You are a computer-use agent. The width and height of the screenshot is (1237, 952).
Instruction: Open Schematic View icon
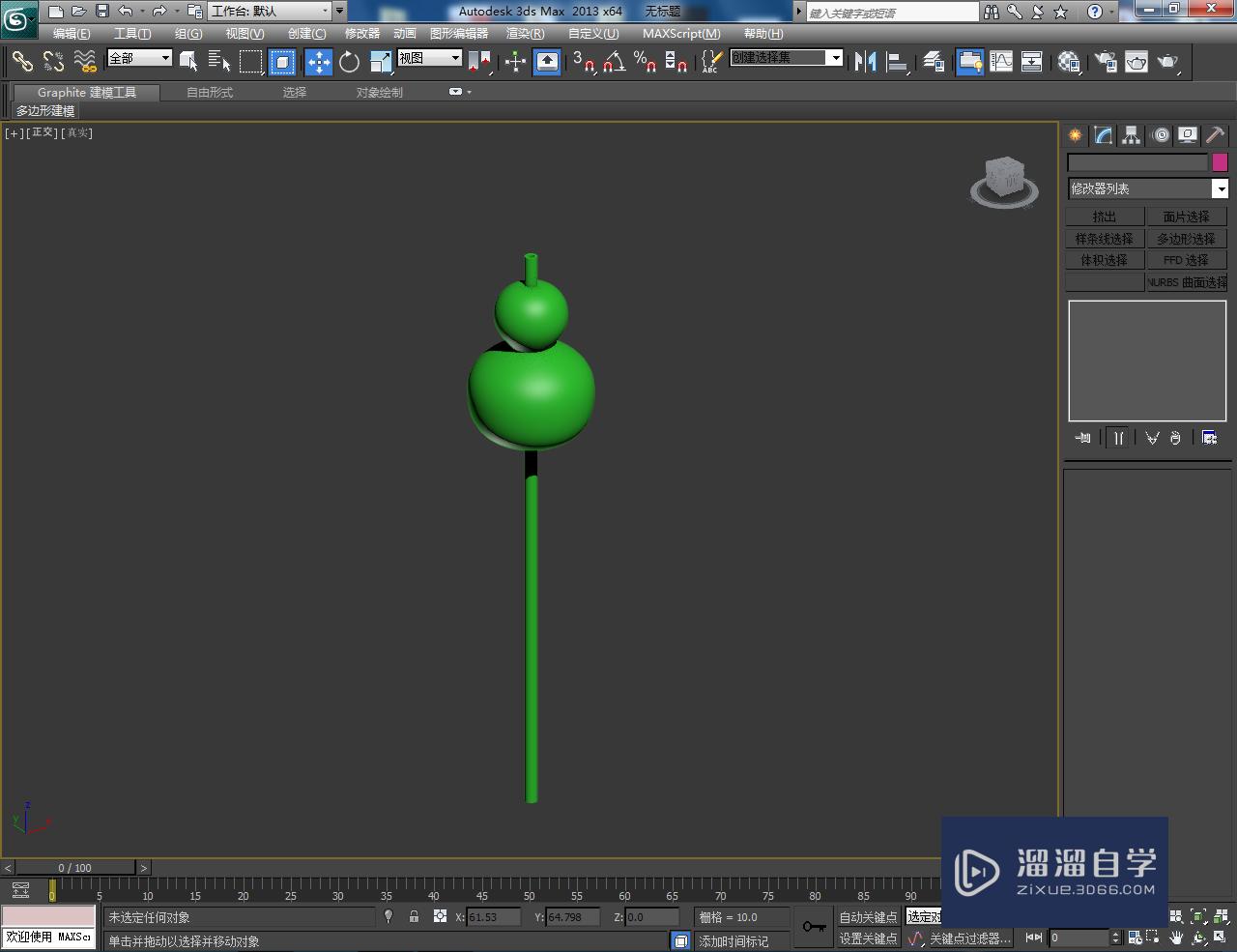[x=1032, y=62]
